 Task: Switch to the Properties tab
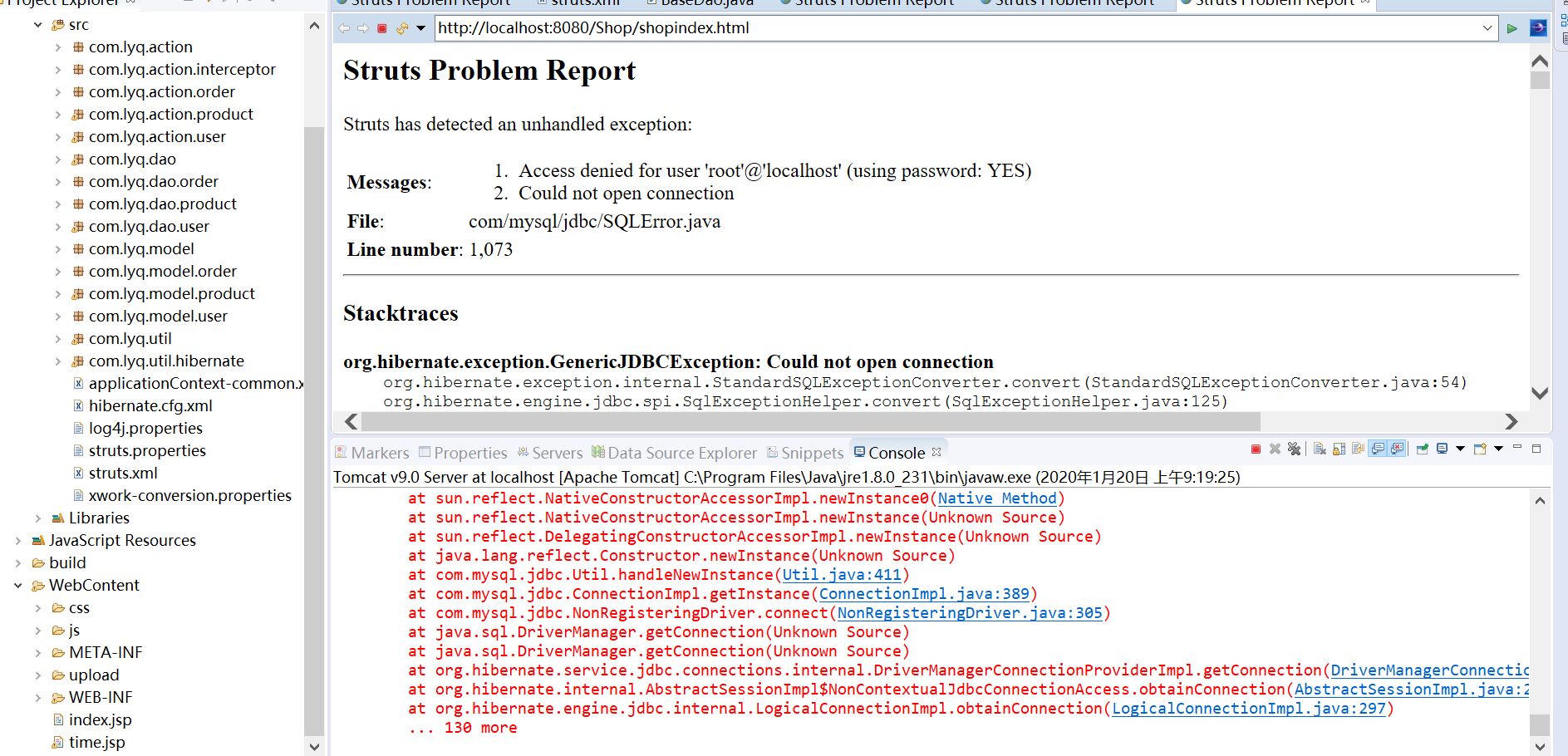pyautogui.click(x=463, y=453)
